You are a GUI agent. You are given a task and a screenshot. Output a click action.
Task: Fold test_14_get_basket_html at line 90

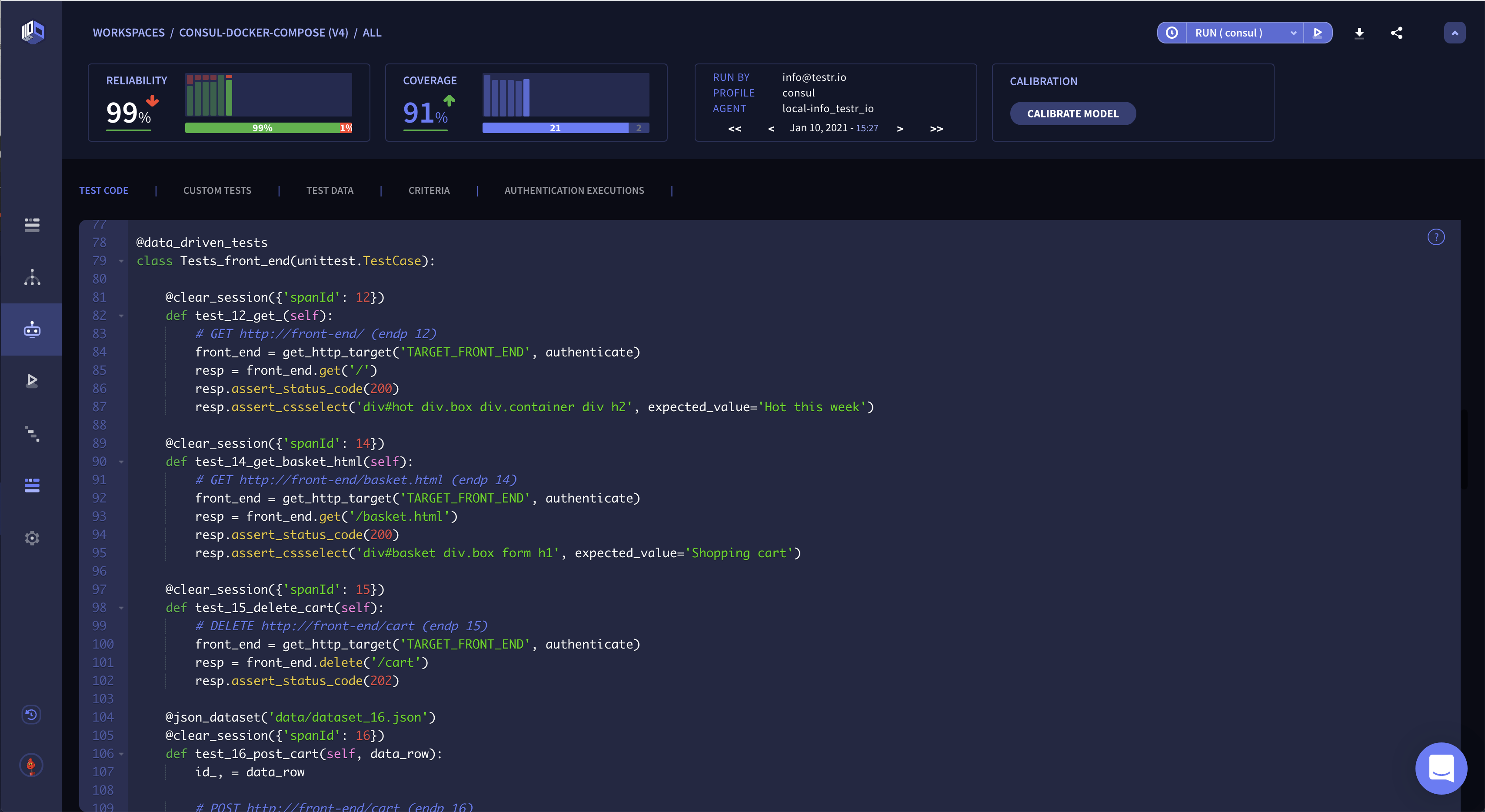(121, 462)
